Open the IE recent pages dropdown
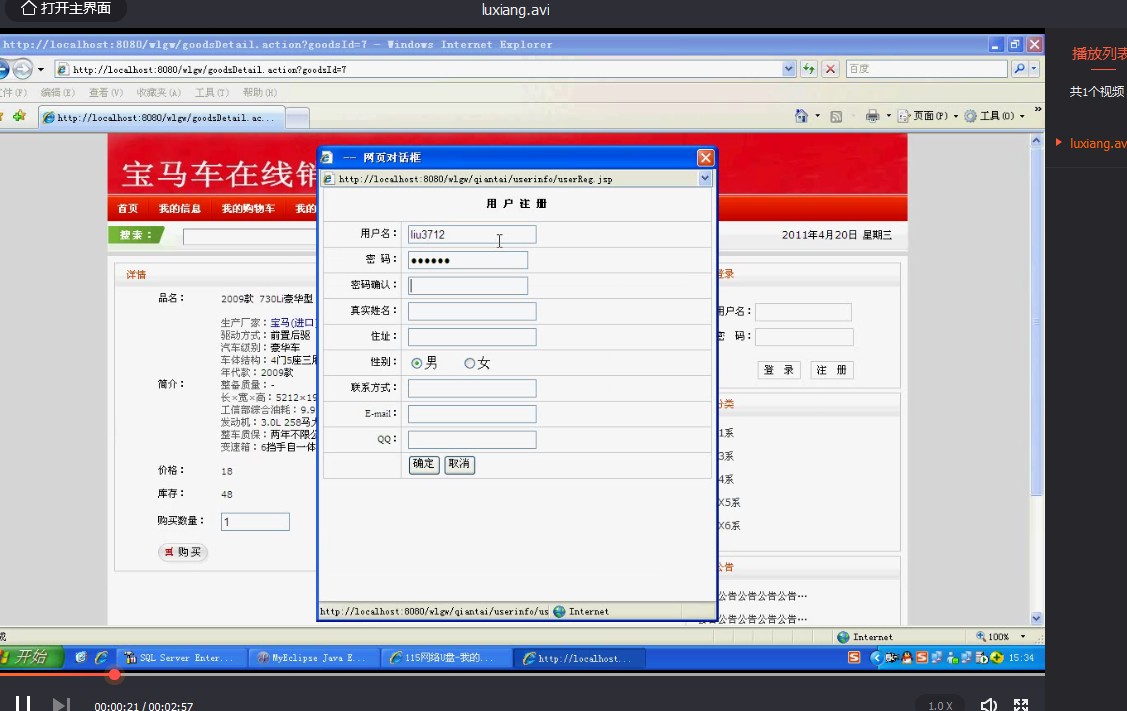1127x711 pixels. click(41, 70)
